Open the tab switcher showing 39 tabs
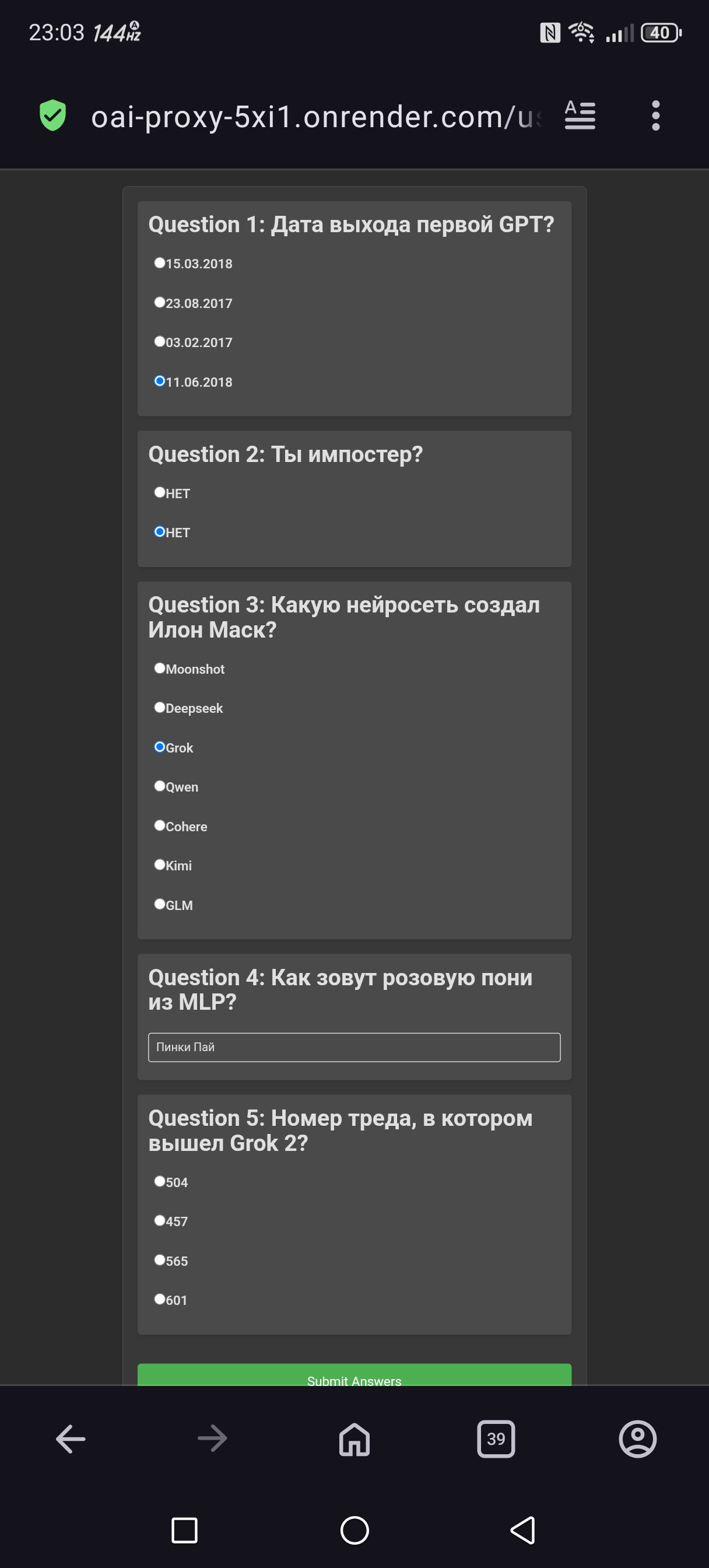The height and width of the screenshot is (1568, 709). [x=496, y=1439]
